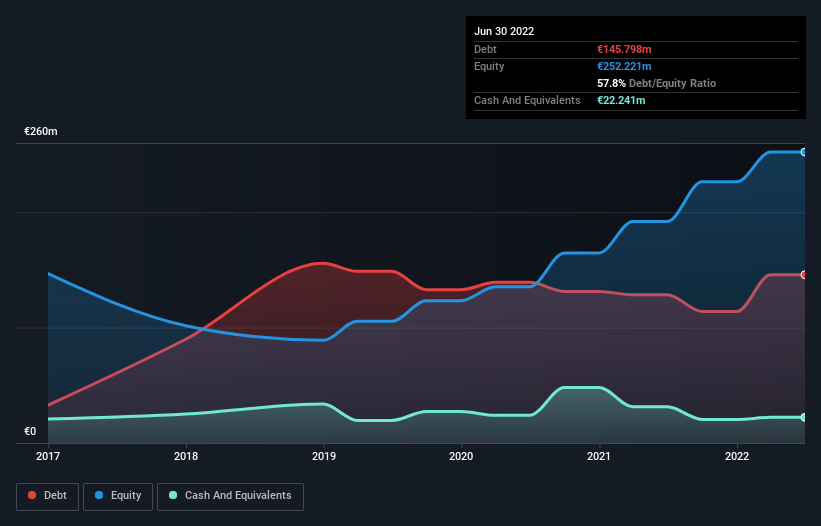Click the blue Equity legend dot
Screen dimensions: 821x526
point(99,495)
